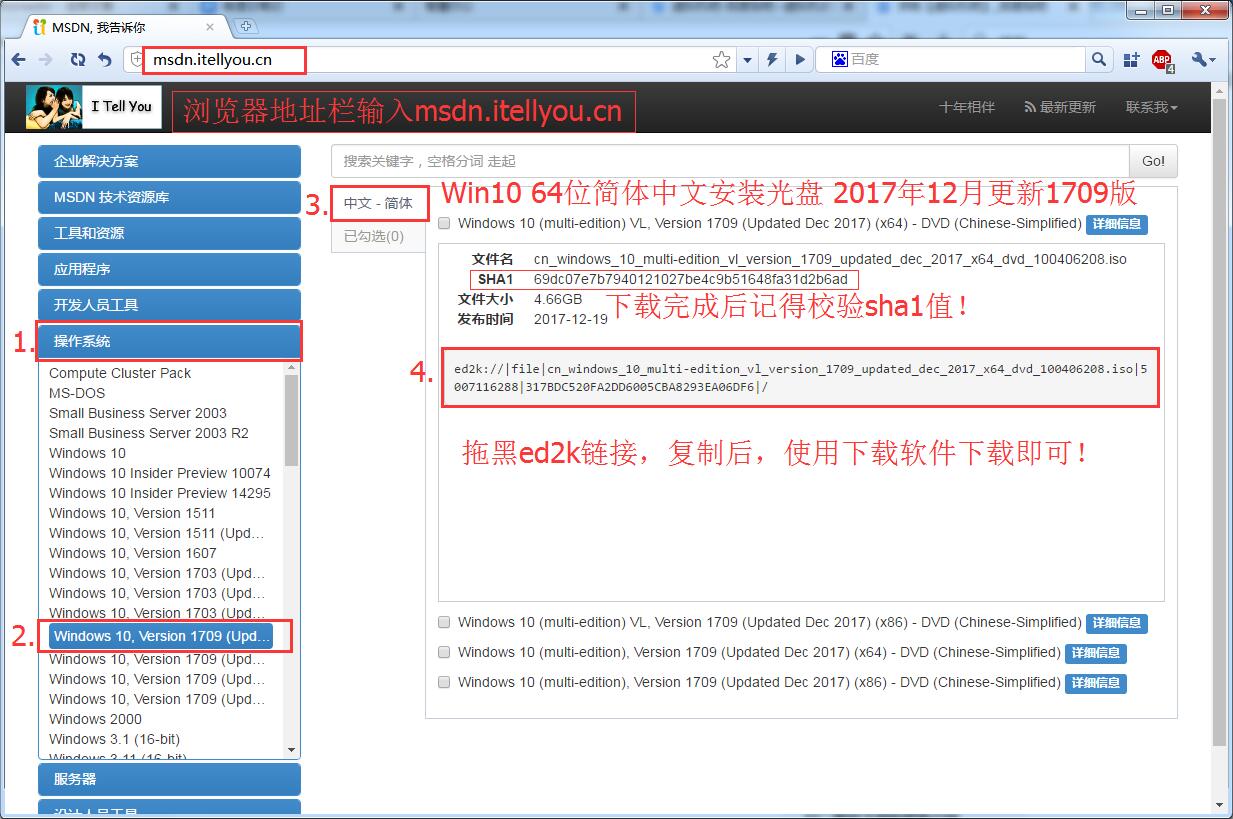Switch to the 中文 - 简体 language tab
Viewport: 1233px width, 819px height.
[x=378, y=203]
